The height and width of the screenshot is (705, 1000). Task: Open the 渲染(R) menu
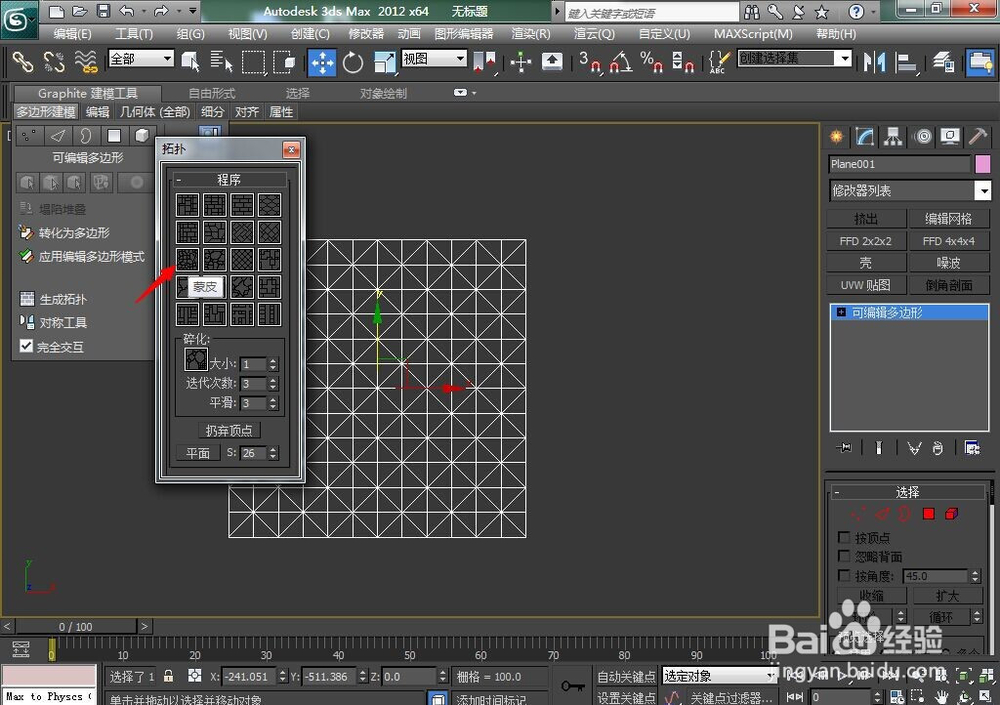click(x=531, y=34)
